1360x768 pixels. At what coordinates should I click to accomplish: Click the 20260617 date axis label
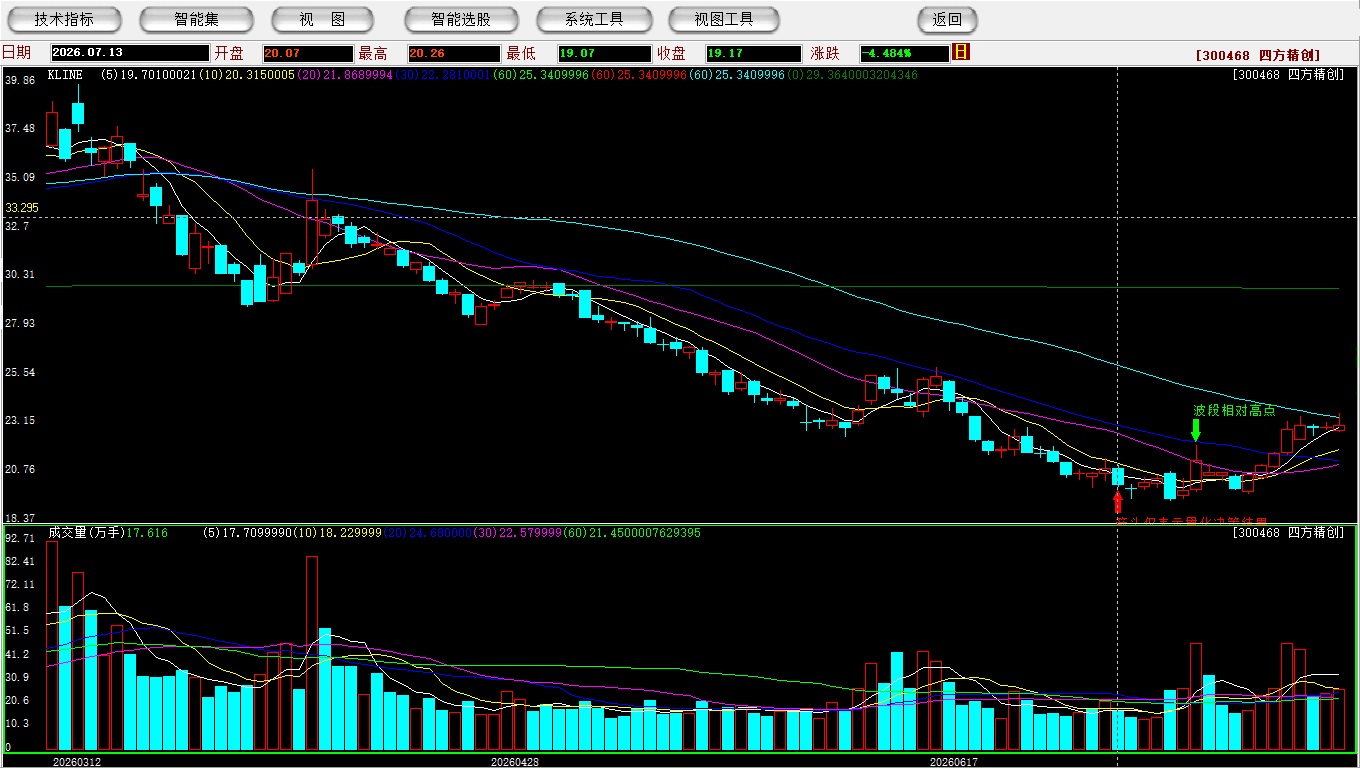(x=954, y=761)
